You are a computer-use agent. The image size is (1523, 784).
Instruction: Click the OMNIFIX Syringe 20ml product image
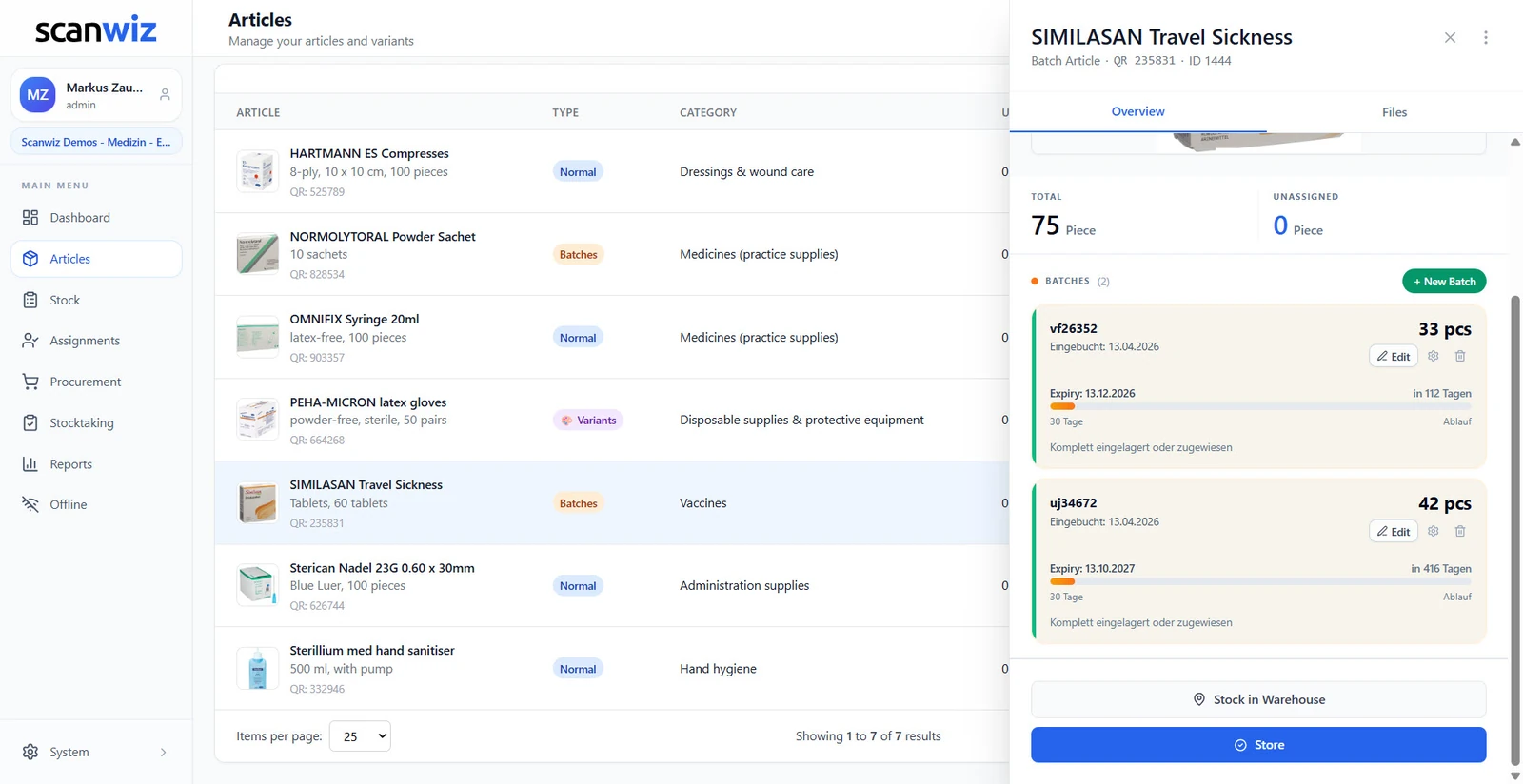257,337
